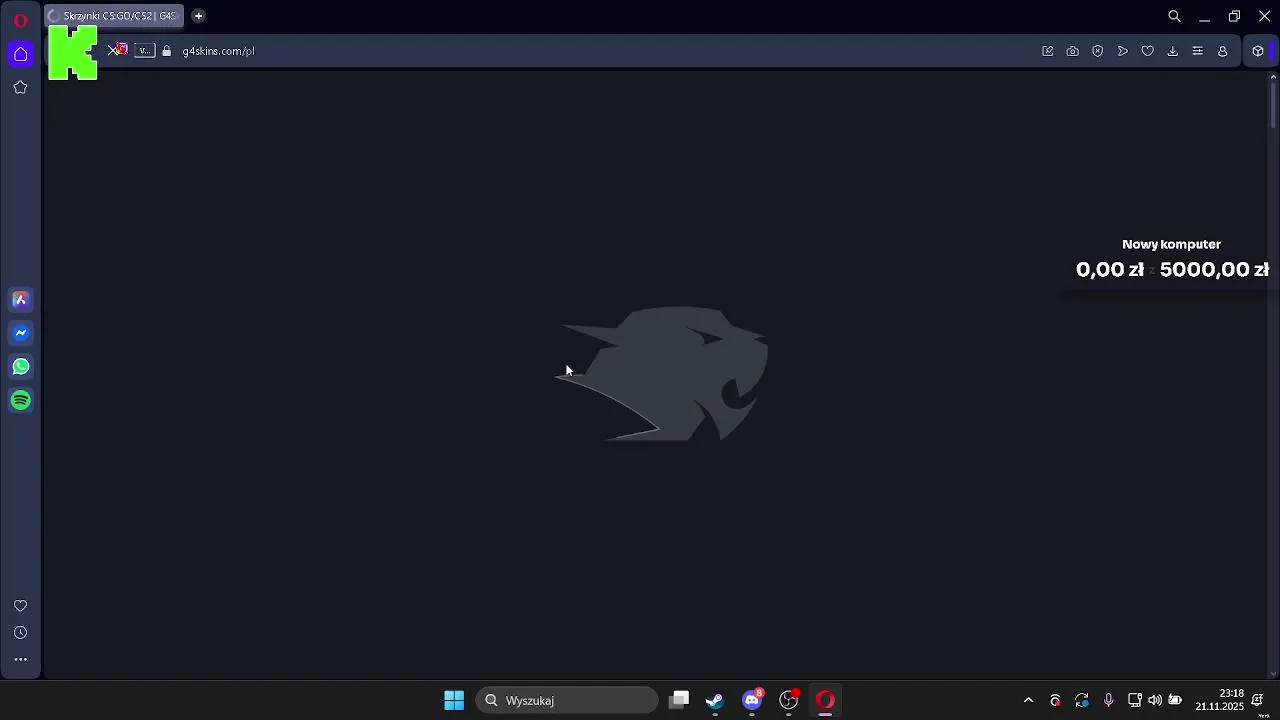Click the scrollbar up arrow
The image size is (1280, 720).
[1273, 78]
